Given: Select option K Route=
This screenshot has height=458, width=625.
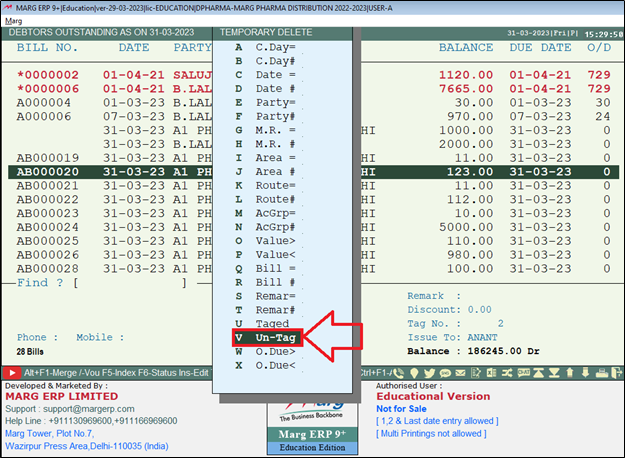Looking at the screenshot, I should click(x=265, y=185).
